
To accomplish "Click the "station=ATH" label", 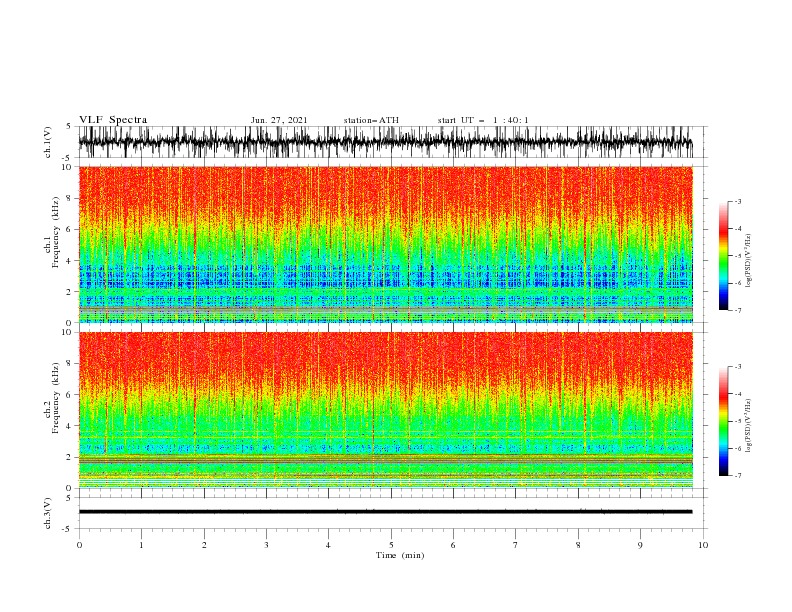I will (371, 120).
